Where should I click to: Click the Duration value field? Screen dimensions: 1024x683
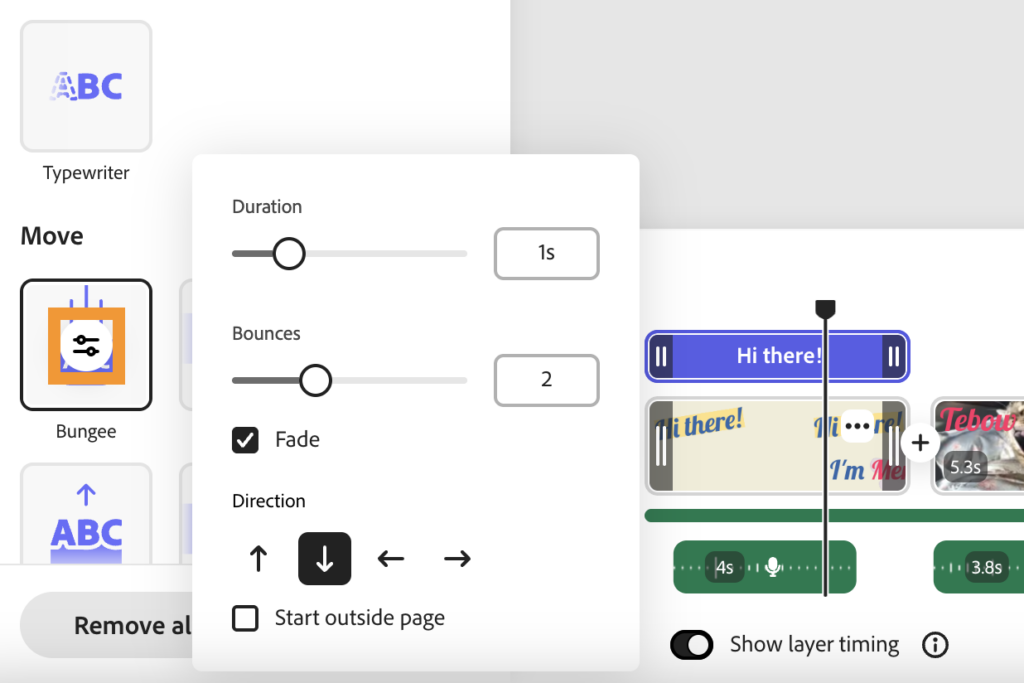pos(546,254)
